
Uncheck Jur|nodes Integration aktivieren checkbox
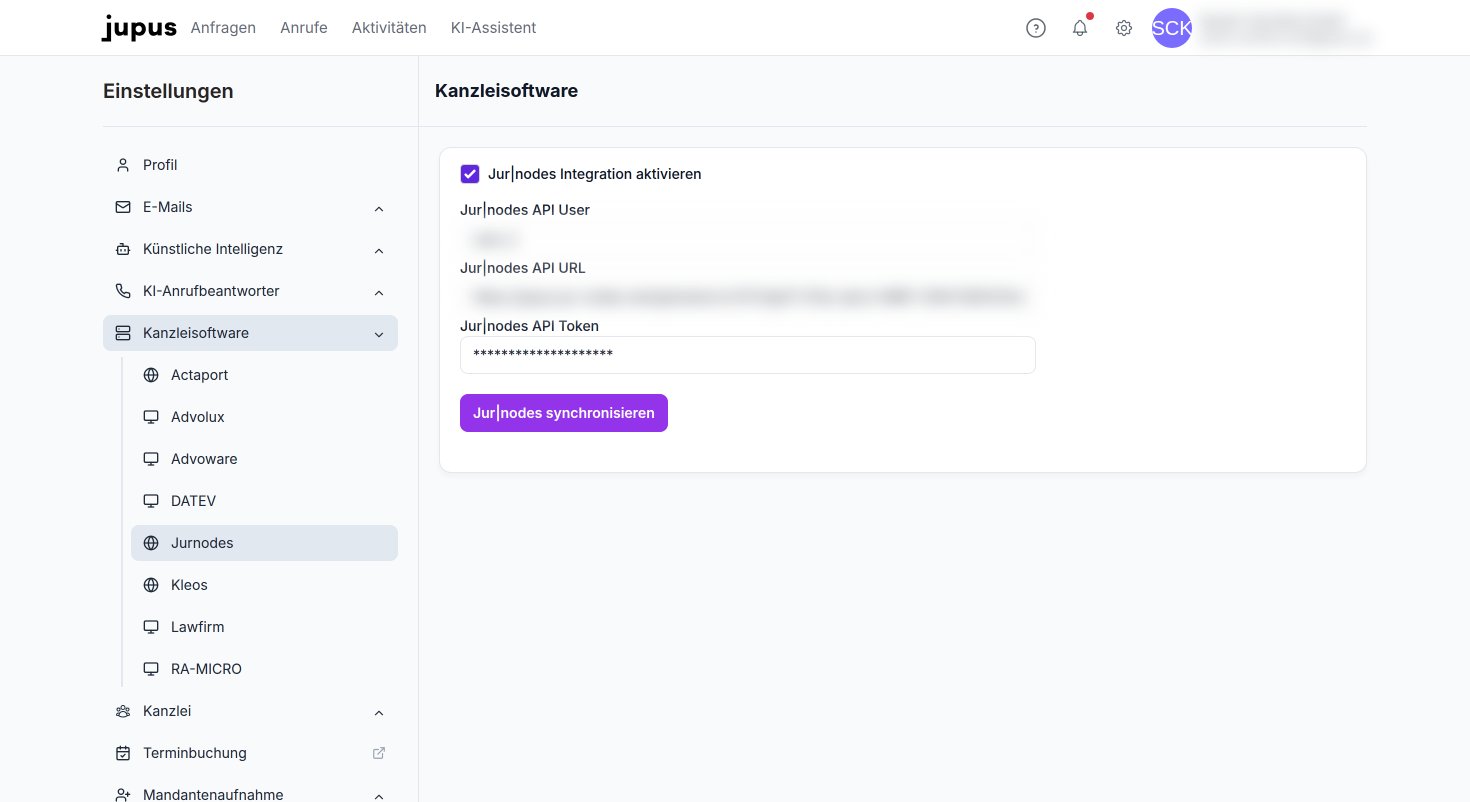[470, 174]
